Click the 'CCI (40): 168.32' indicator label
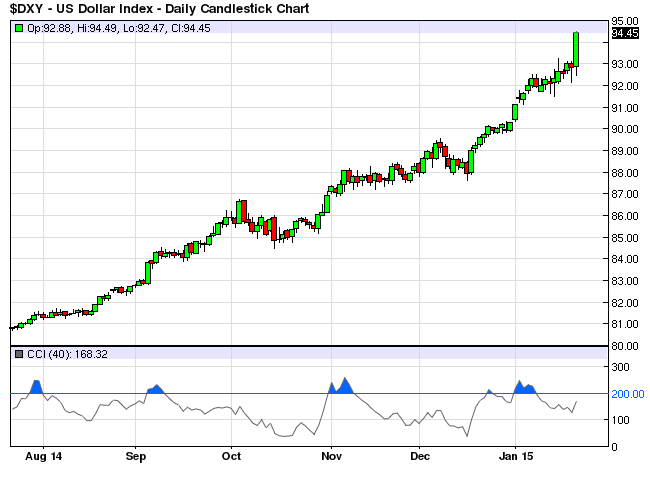Viewport: 650px width, 487px height. point(67,354)
